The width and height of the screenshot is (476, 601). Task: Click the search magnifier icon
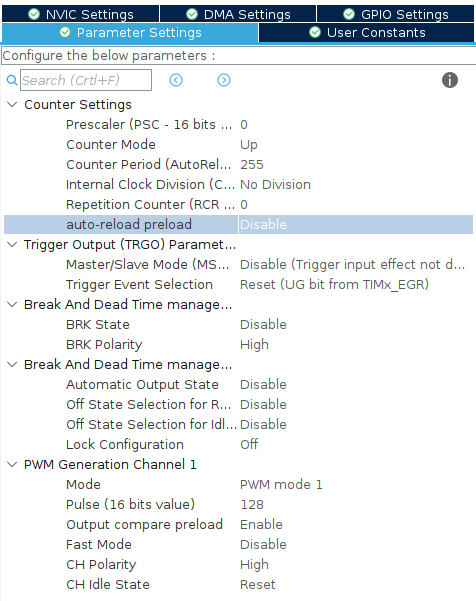(12, 80)
